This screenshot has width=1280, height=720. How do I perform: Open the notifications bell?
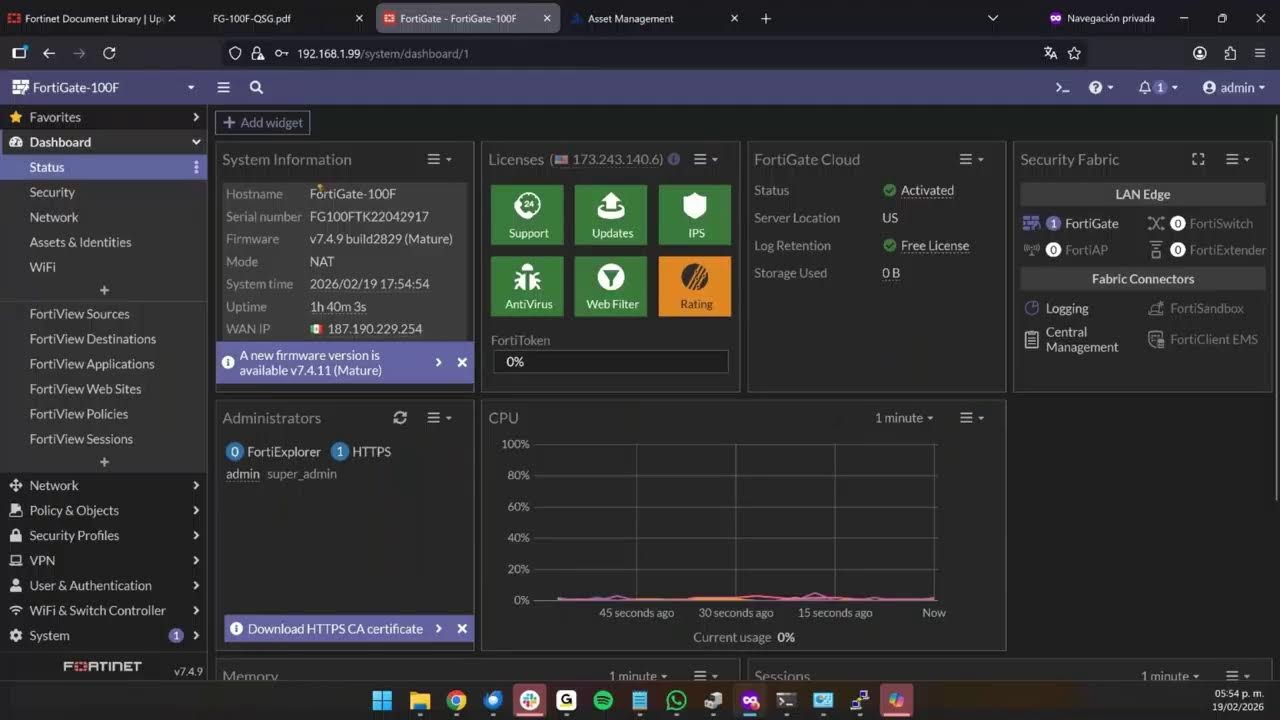click(x=1157, y=88)
